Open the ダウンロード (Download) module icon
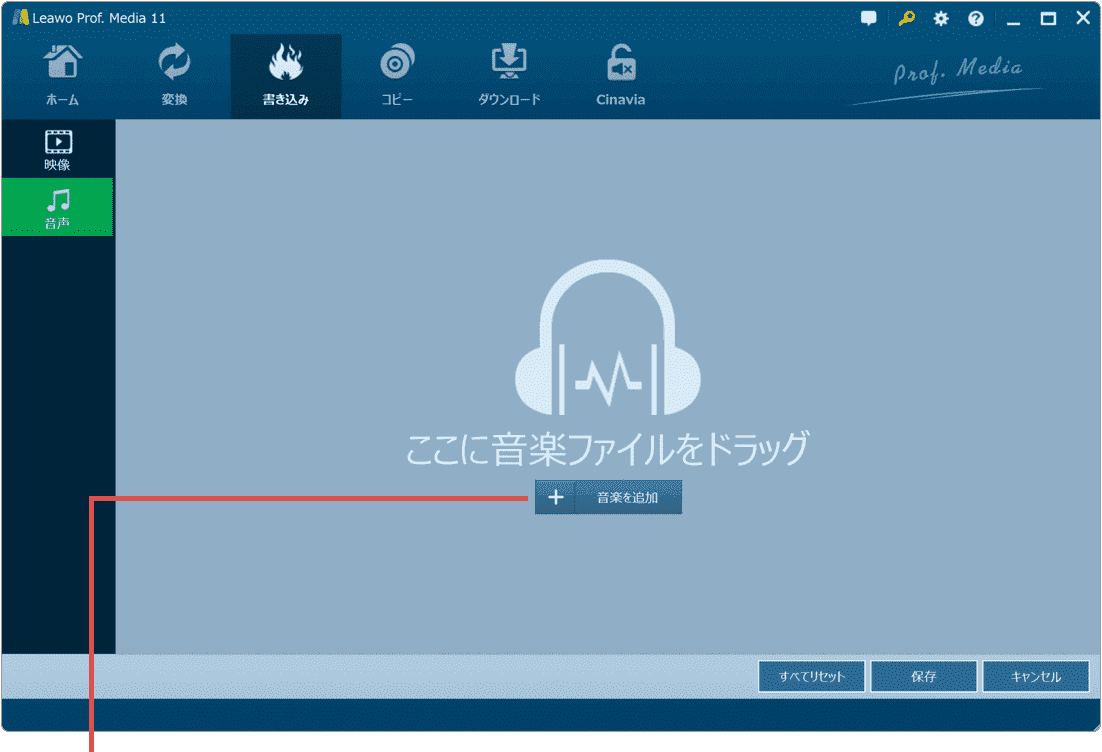 point(508,75)
